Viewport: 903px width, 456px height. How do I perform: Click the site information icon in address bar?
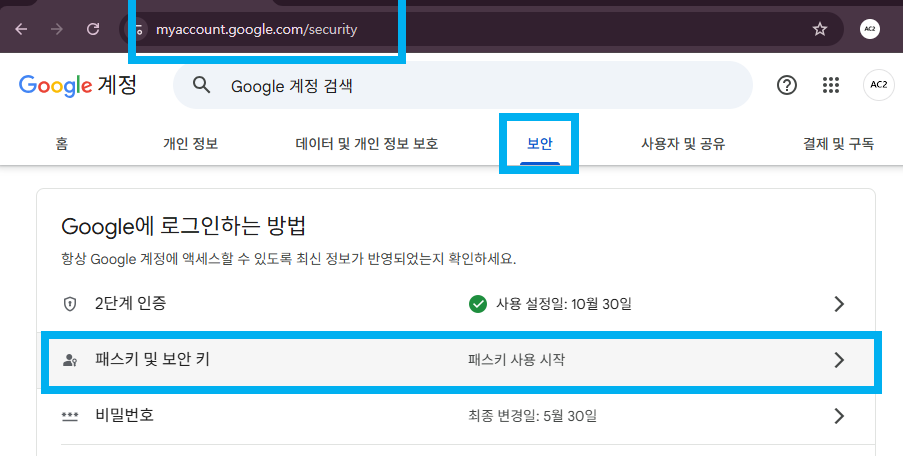click(x=138, y=29)
